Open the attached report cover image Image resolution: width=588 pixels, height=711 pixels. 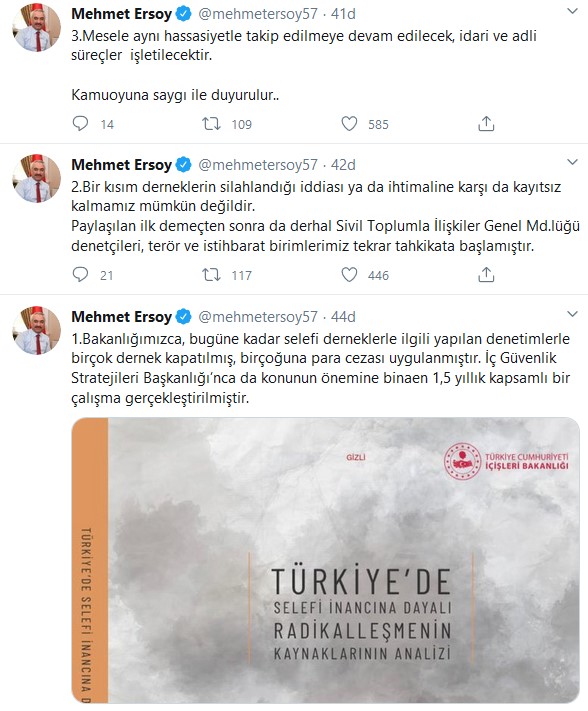[326, 560]
